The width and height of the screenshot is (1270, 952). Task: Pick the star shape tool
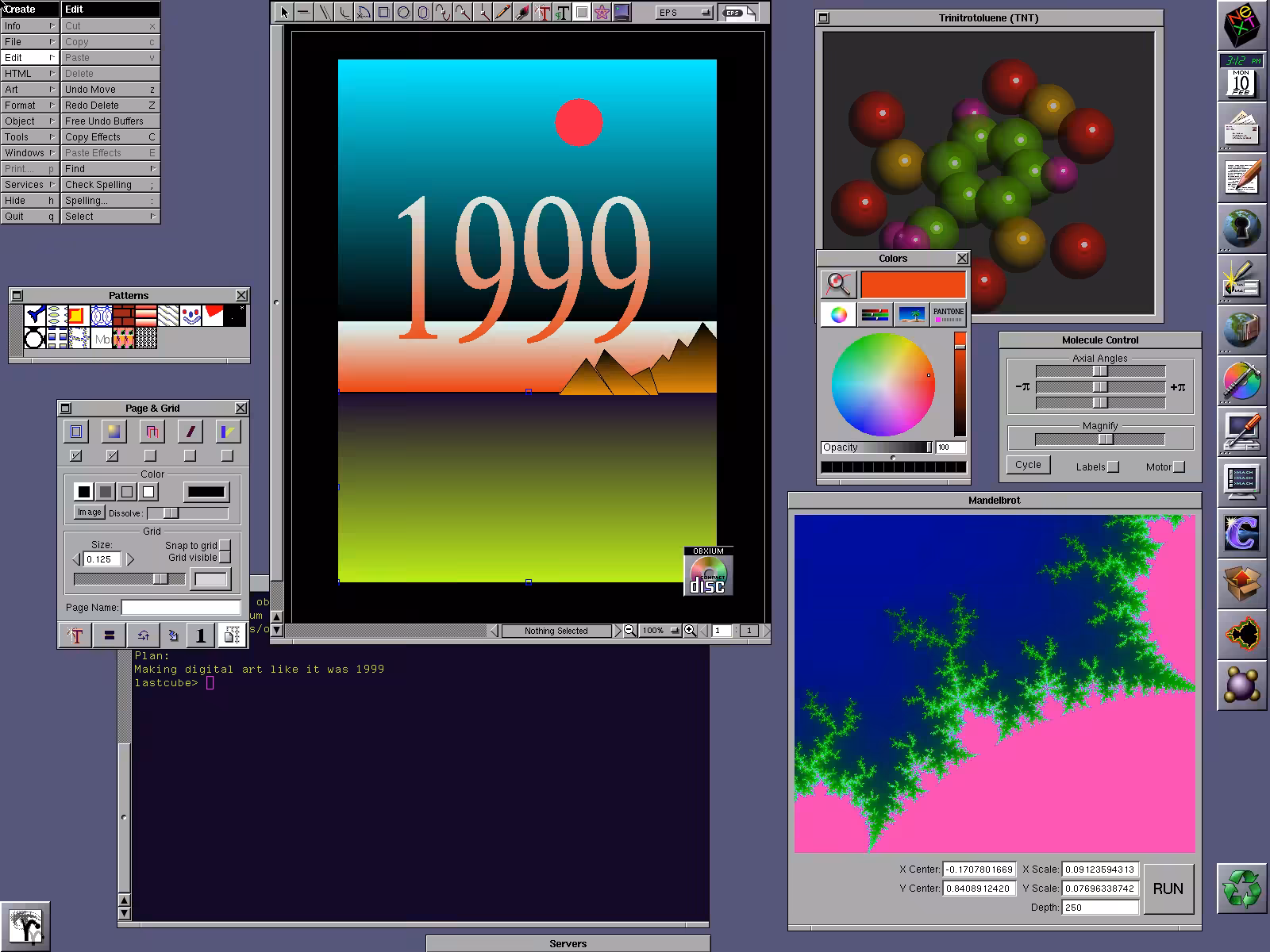pos(602,12)
